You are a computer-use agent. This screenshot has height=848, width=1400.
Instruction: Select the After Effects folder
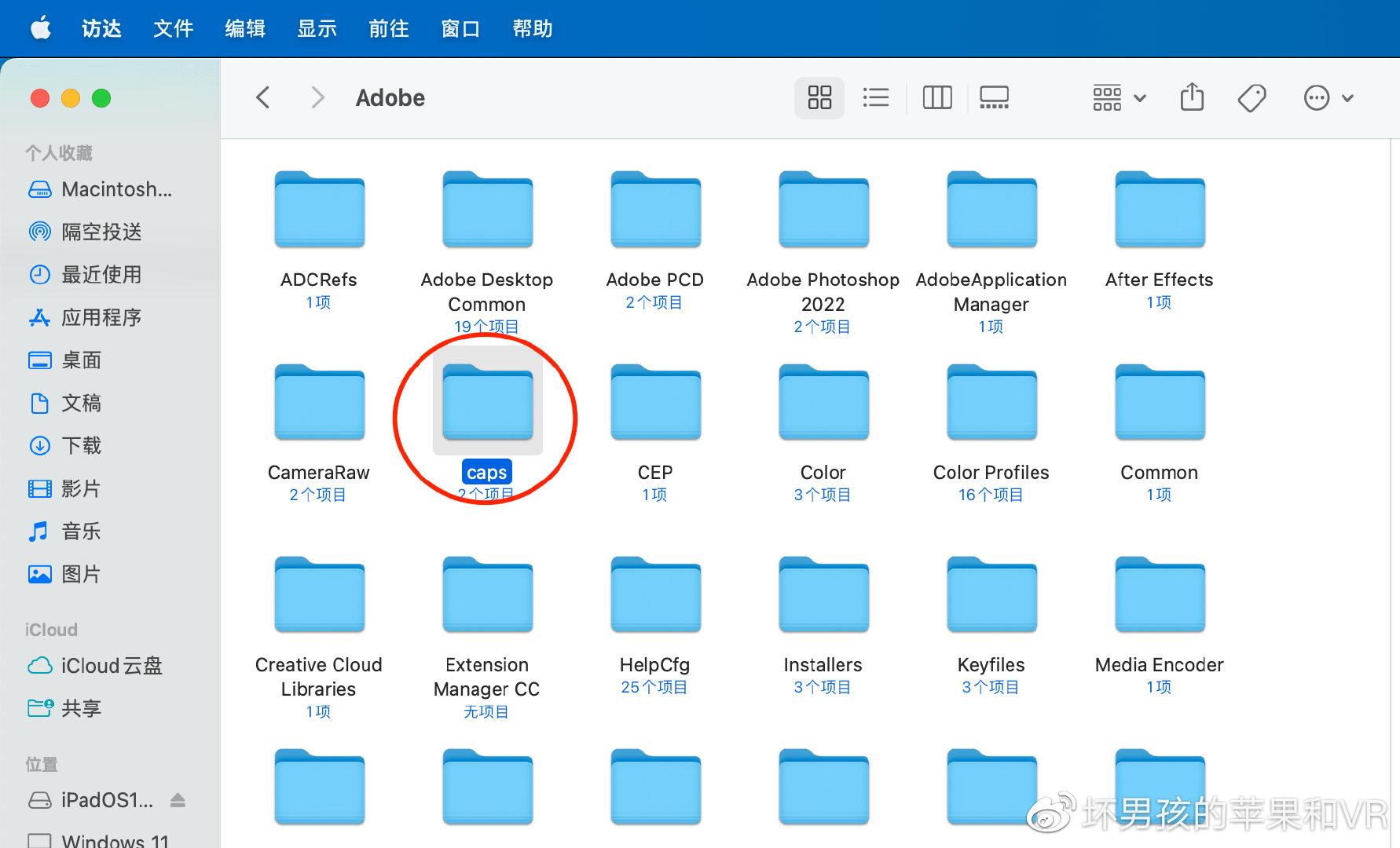[1160, 210]
